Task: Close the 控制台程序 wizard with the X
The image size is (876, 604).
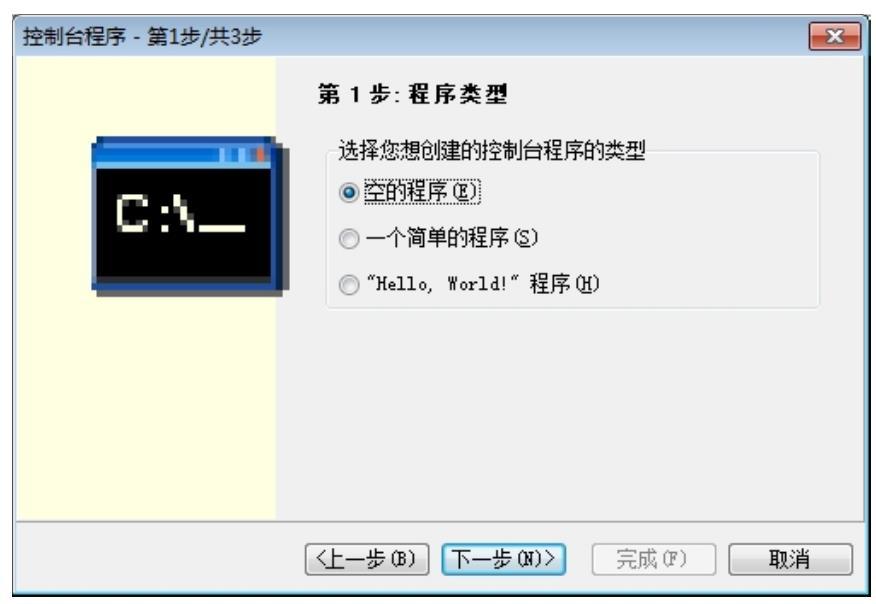Action: tap(835, 37)
